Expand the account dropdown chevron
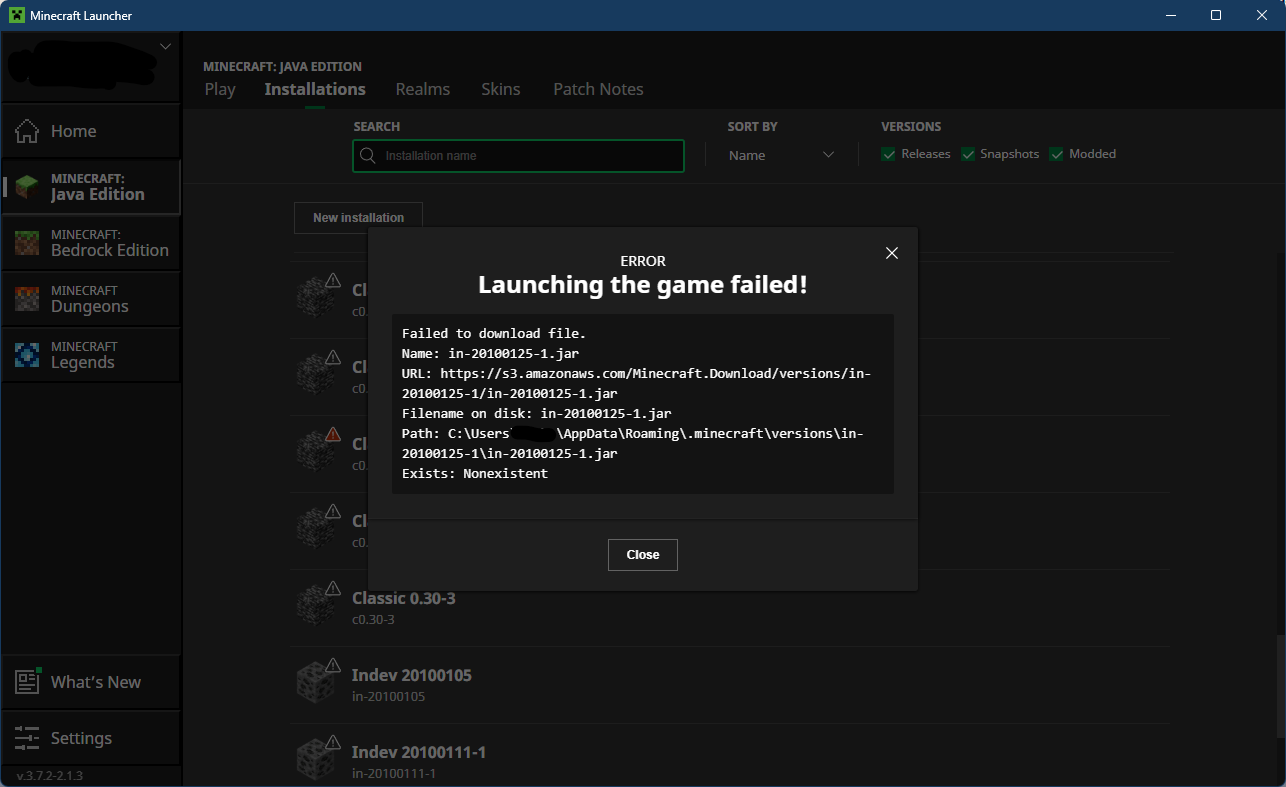The image size is (1286, 787). tap(166, 46)
